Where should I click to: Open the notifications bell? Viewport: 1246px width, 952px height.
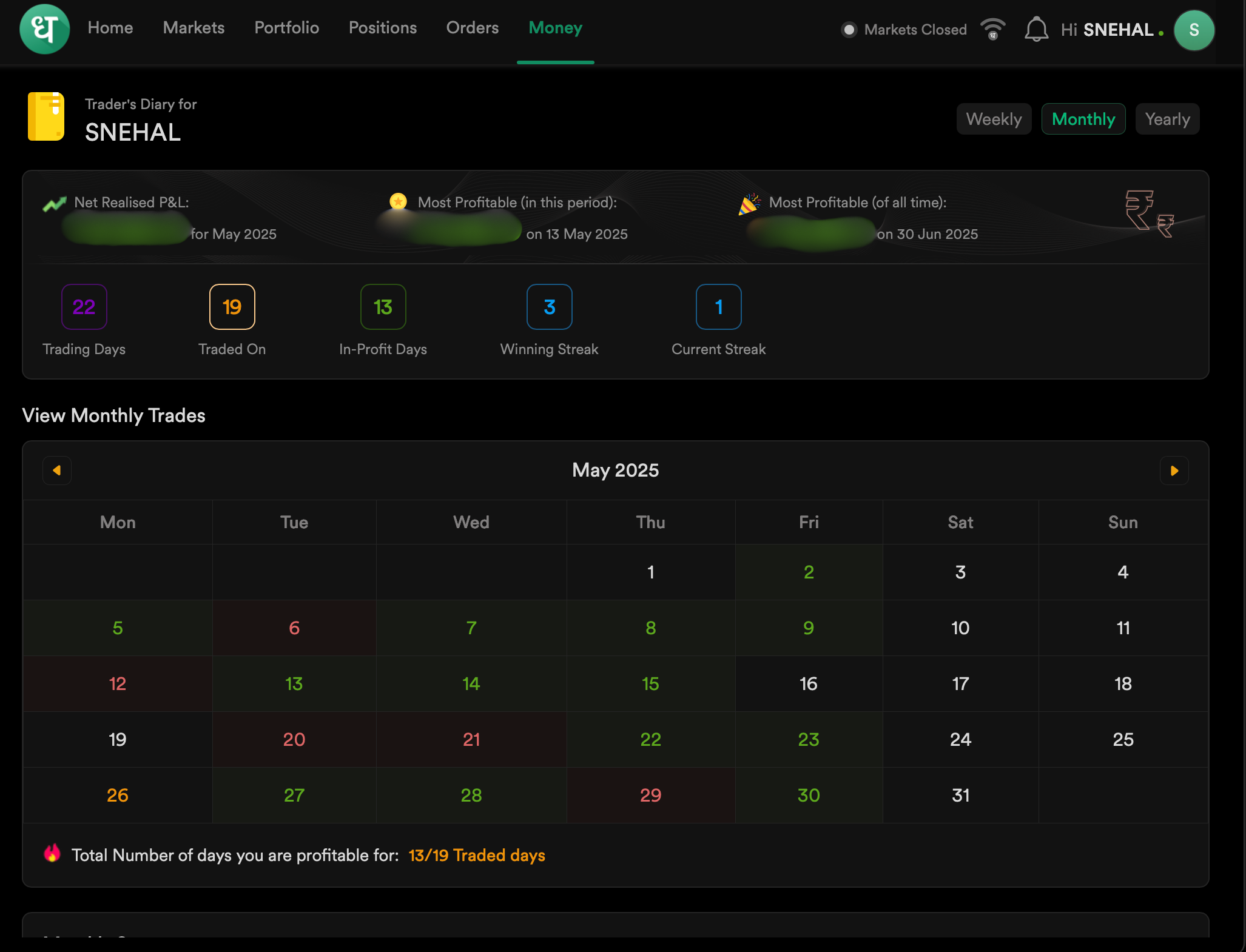point(1036,29)
